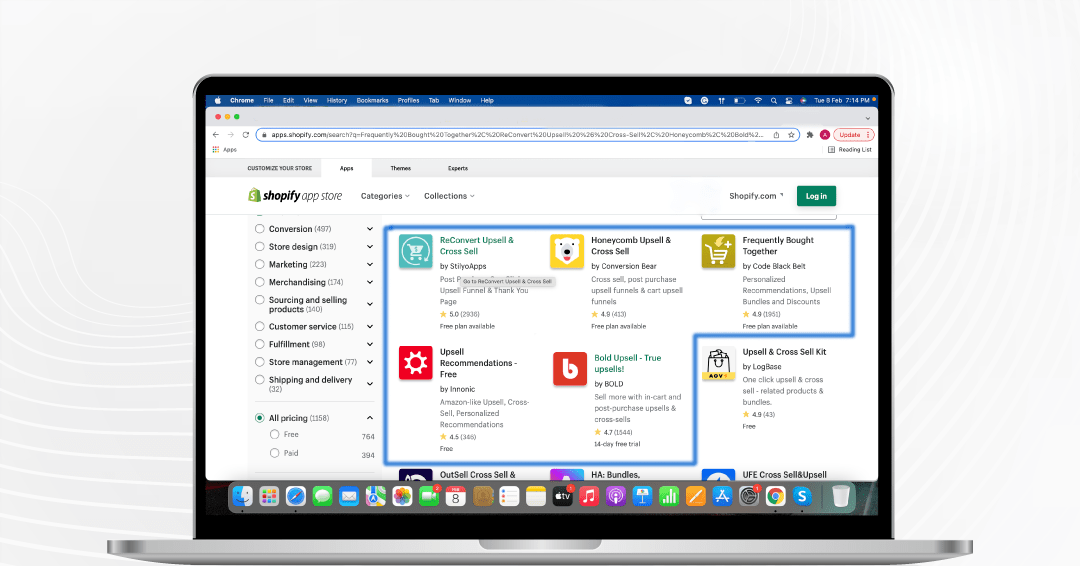Viewport: 1080px width, 566px height.
Task: Select Sourcing and selling products filter
Action: pos(260,300)
